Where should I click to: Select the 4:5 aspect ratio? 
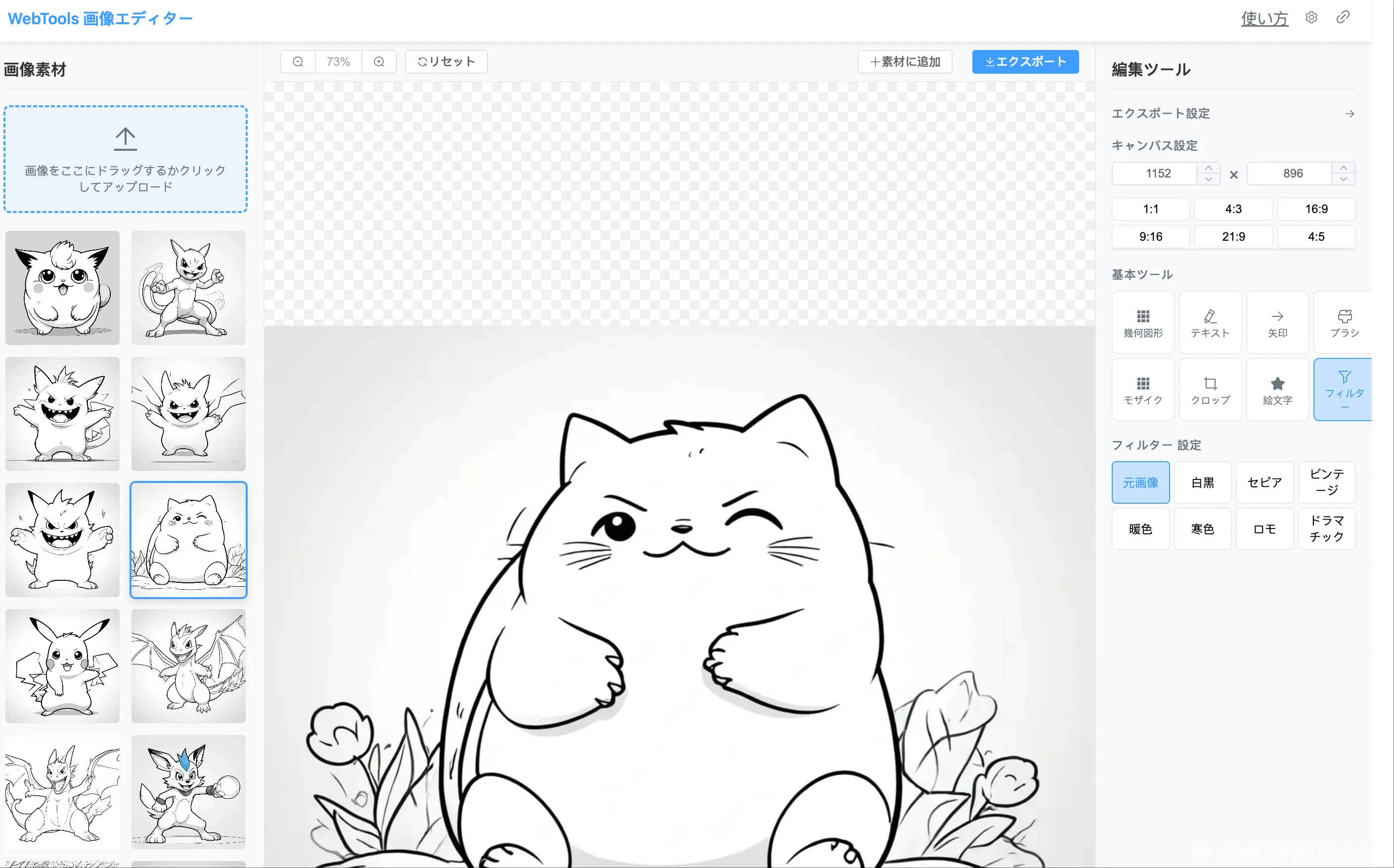coord(1316,236)
